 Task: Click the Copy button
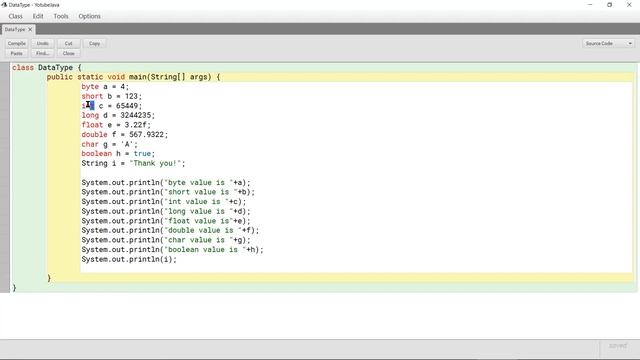[94, 43]
